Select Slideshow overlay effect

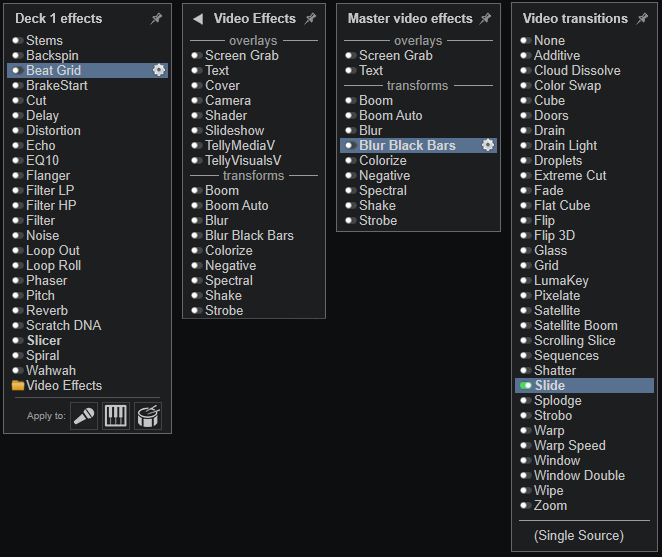coord(235,130)
